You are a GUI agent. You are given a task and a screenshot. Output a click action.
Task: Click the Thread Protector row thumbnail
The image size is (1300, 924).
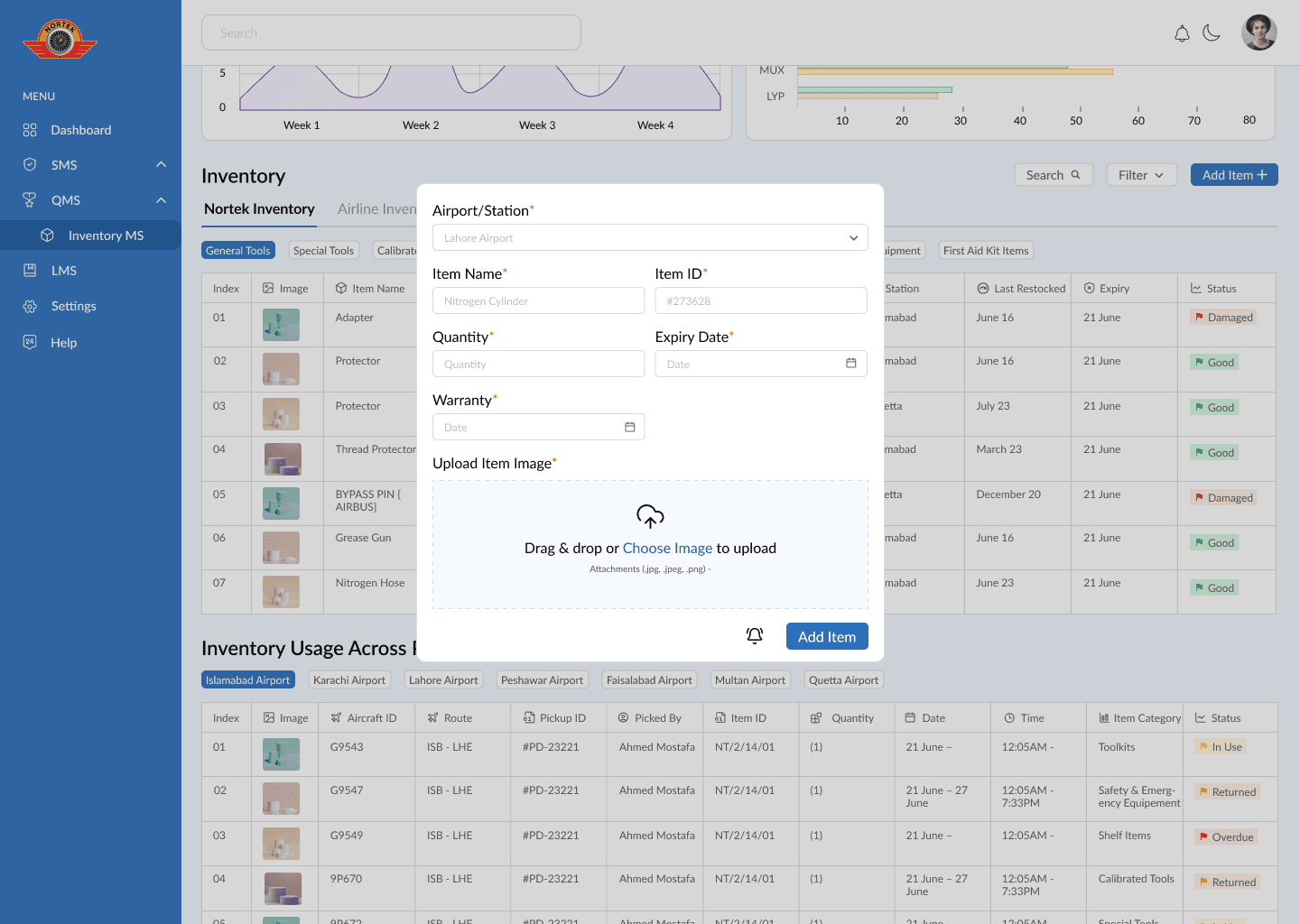(x=283, y=459)
